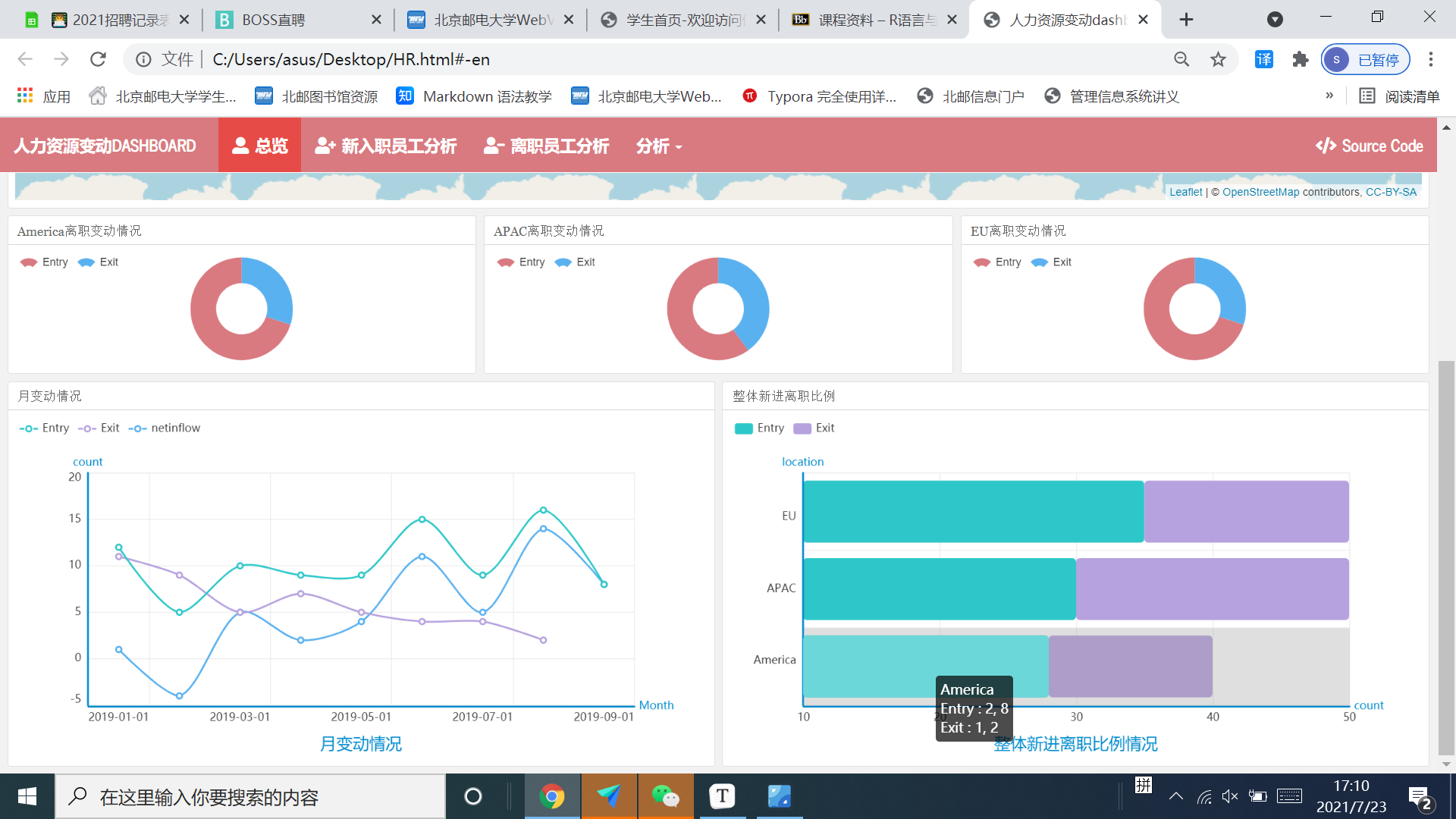
Task: Click the translate page icon
Action: tap(1263, 59)
